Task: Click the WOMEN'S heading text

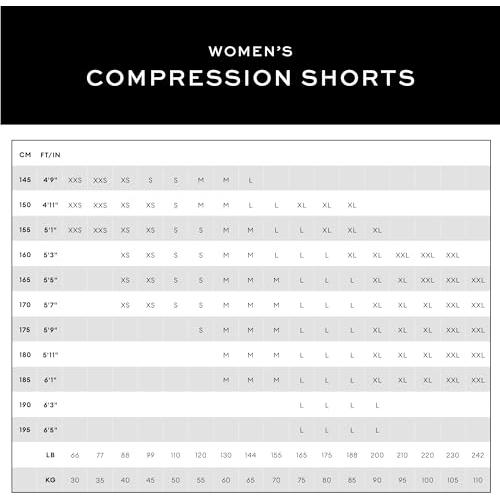Action: pos(250,51)
